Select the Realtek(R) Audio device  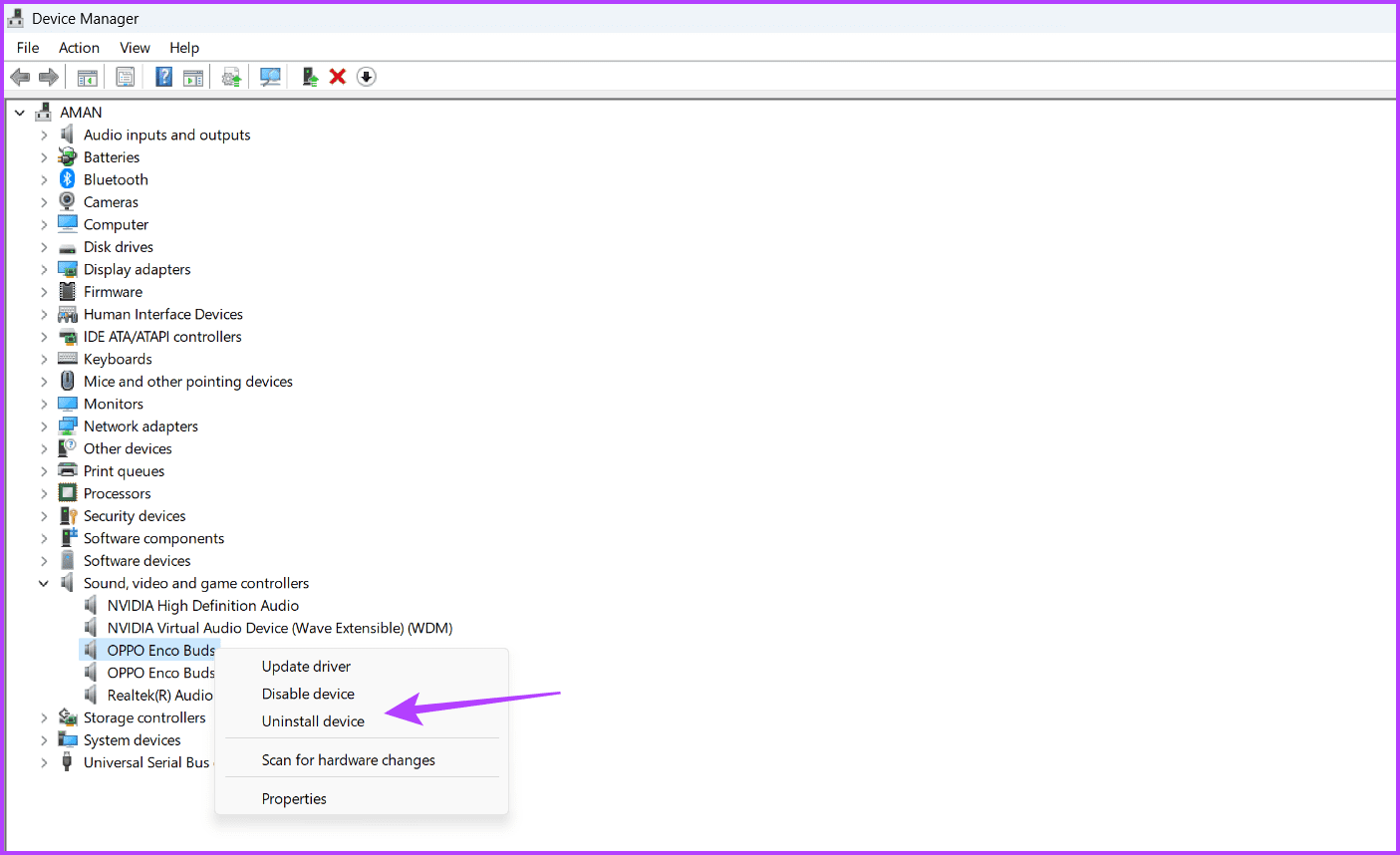pyautogui.click(x=159, y=695)
